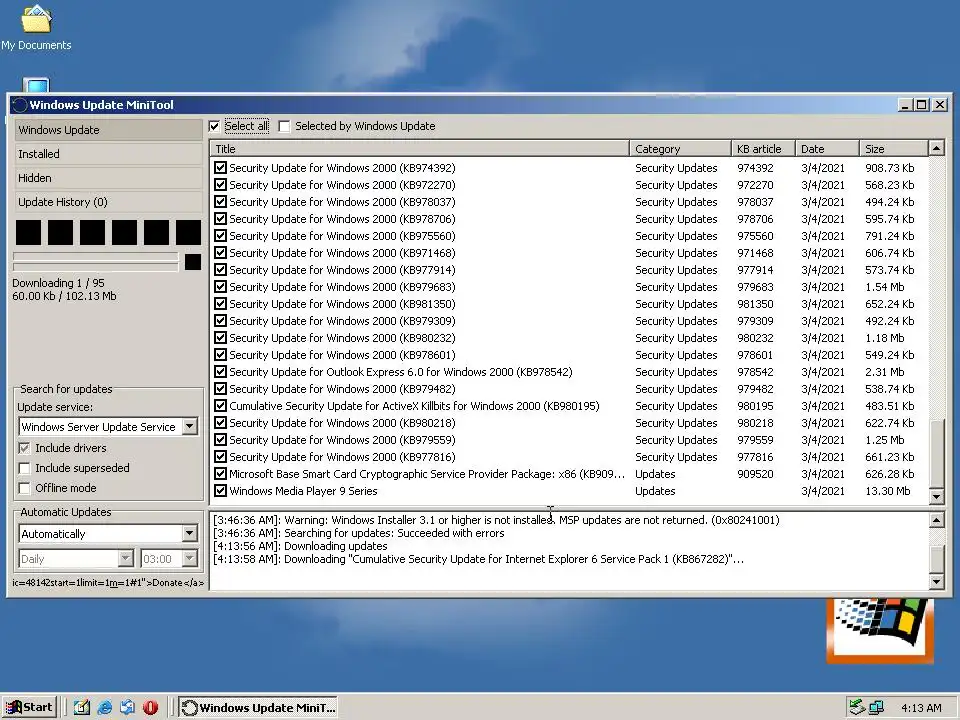960x720 pixels.
Task: Launch Internet Explorer from quick launch
Action: (105, 707)
